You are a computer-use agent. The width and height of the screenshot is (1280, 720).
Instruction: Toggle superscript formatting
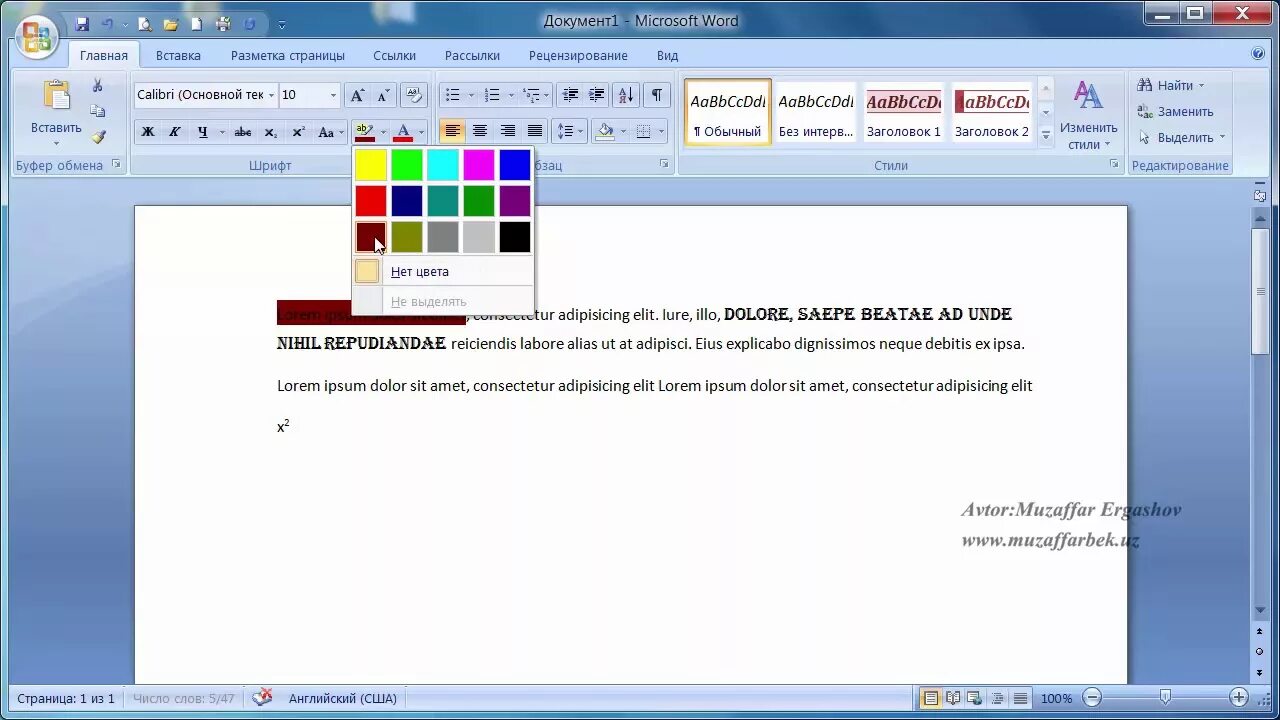pos(298,132)
